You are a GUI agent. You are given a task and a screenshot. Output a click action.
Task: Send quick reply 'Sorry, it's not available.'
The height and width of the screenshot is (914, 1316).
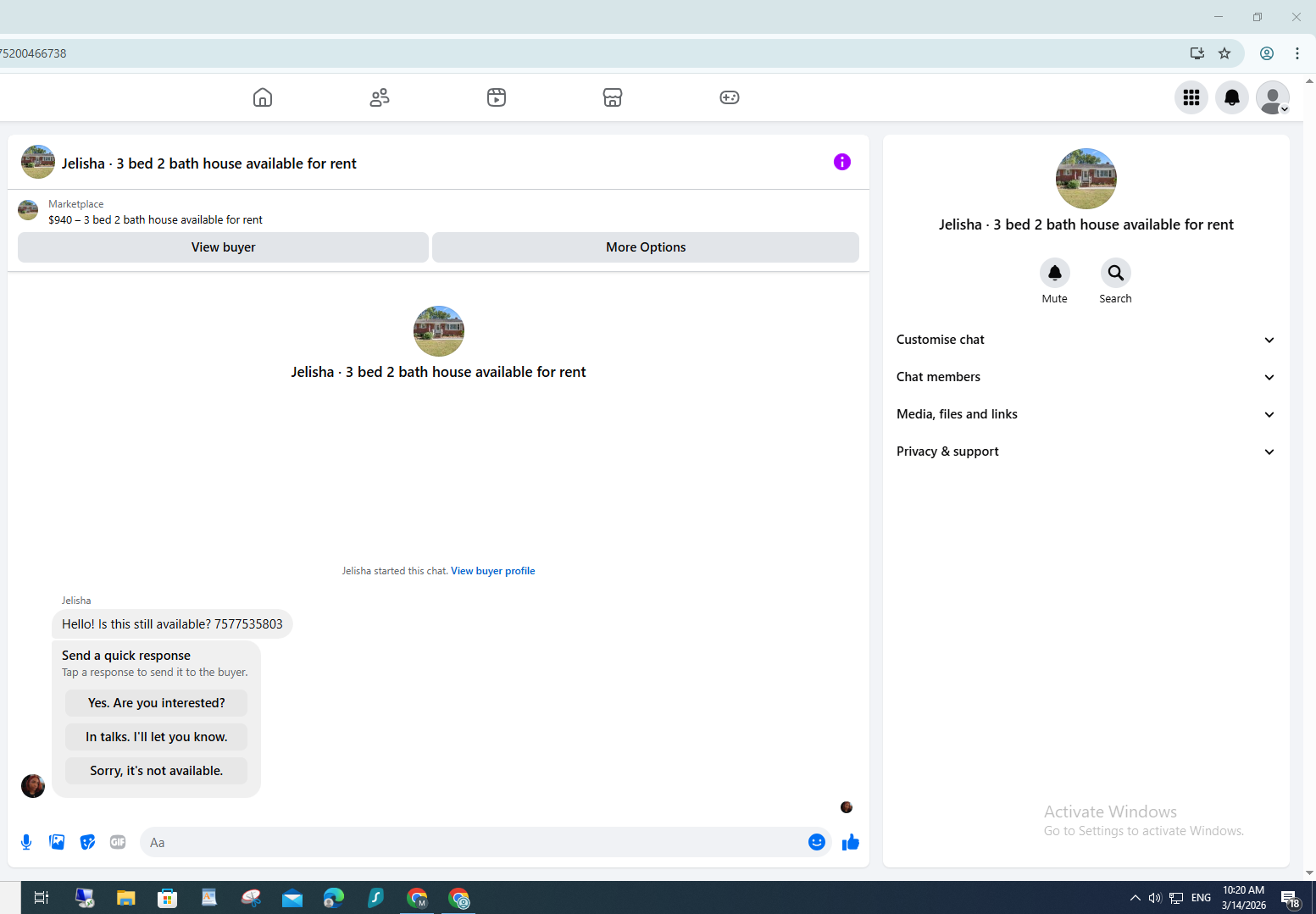click(157, 771)
